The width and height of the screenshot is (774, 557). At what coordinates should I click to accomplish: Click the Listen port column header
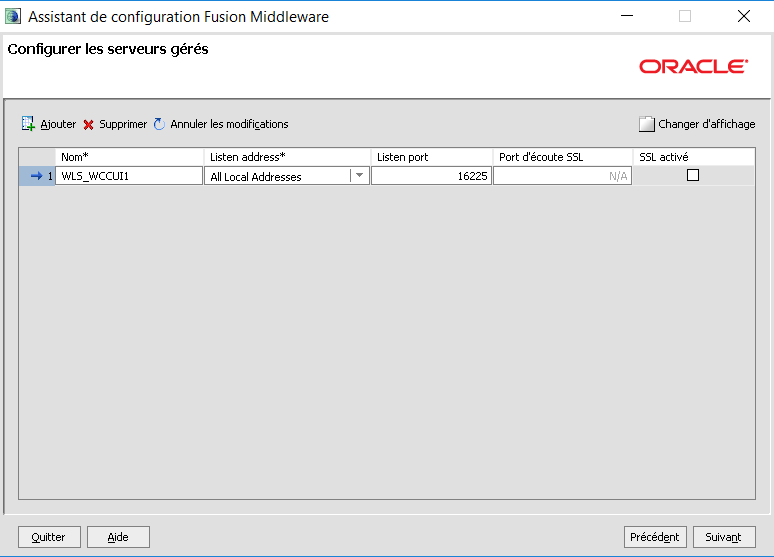tap(432, 157)
